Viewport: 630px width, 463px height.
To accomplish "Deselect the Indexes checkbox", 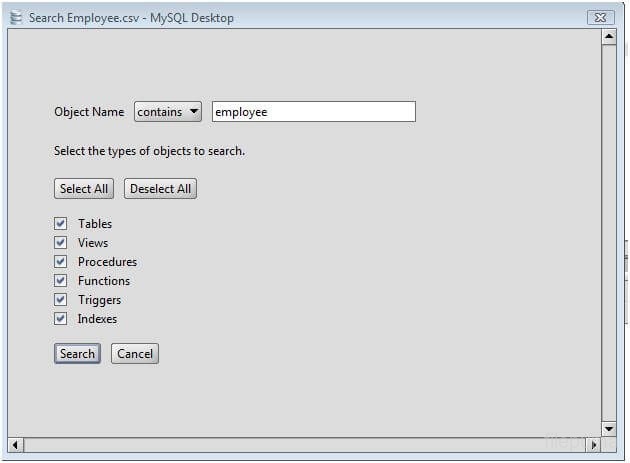I will coord(61,319).
